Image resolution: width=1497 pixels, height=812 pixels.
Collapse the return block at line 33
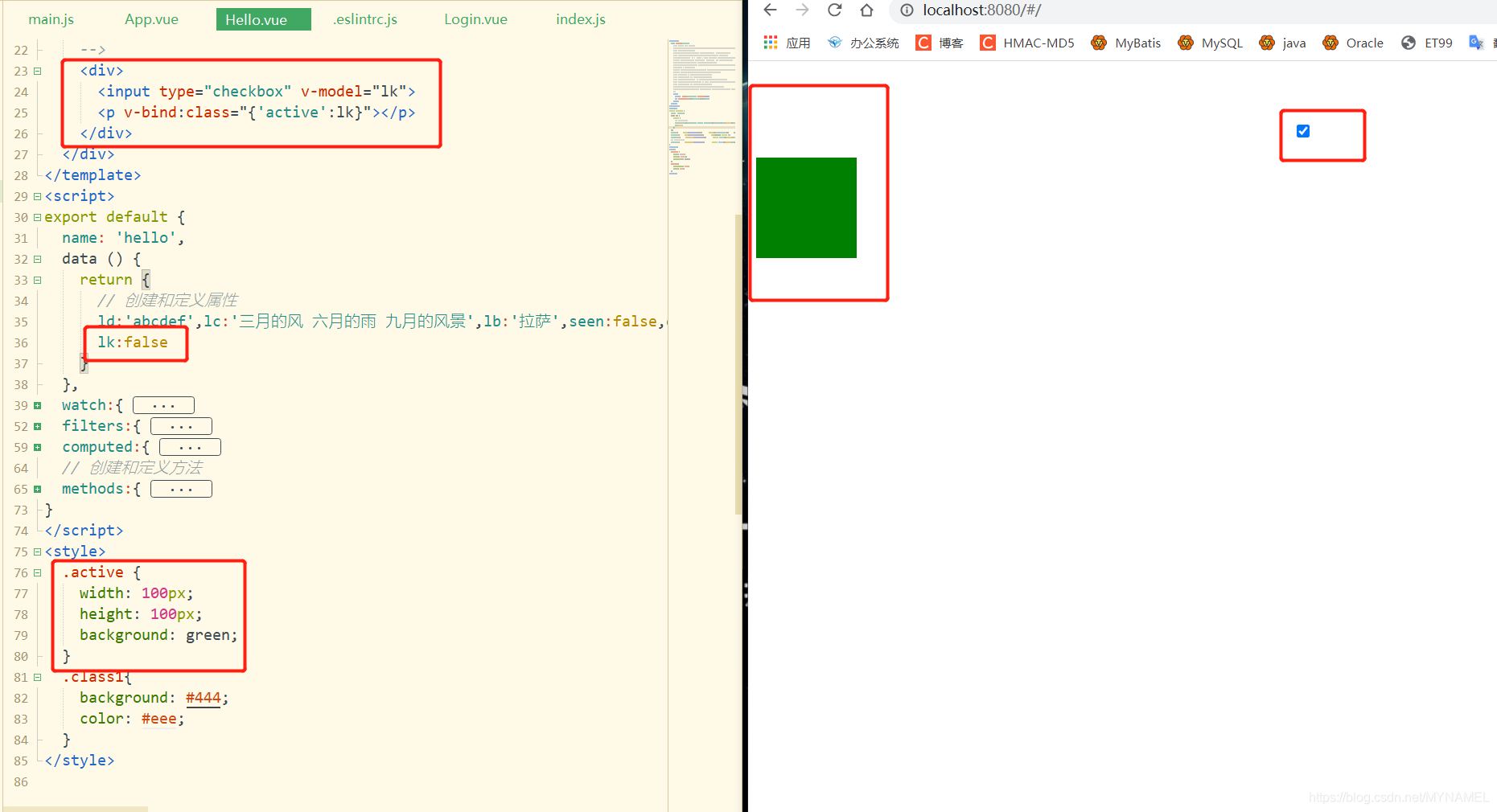[37, 280]
